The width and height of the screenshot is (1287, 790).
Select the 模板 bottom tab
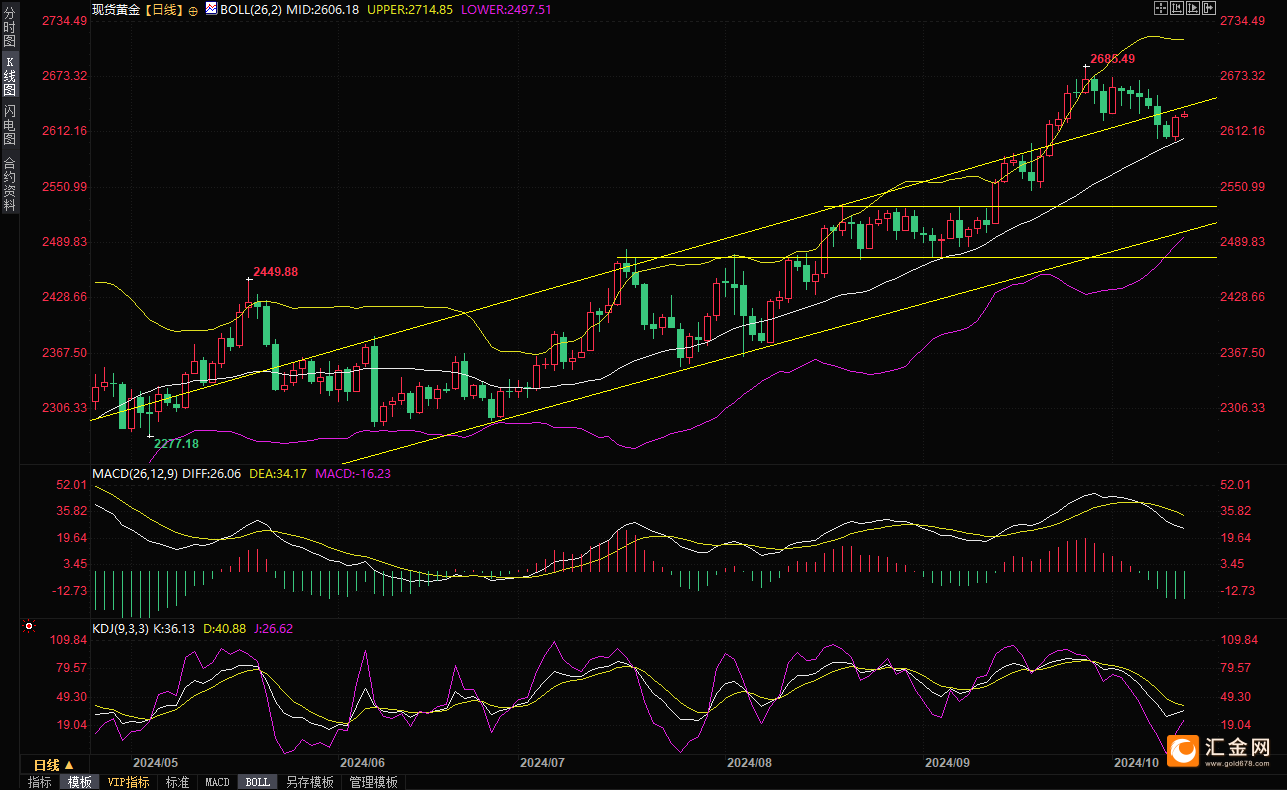79,782
